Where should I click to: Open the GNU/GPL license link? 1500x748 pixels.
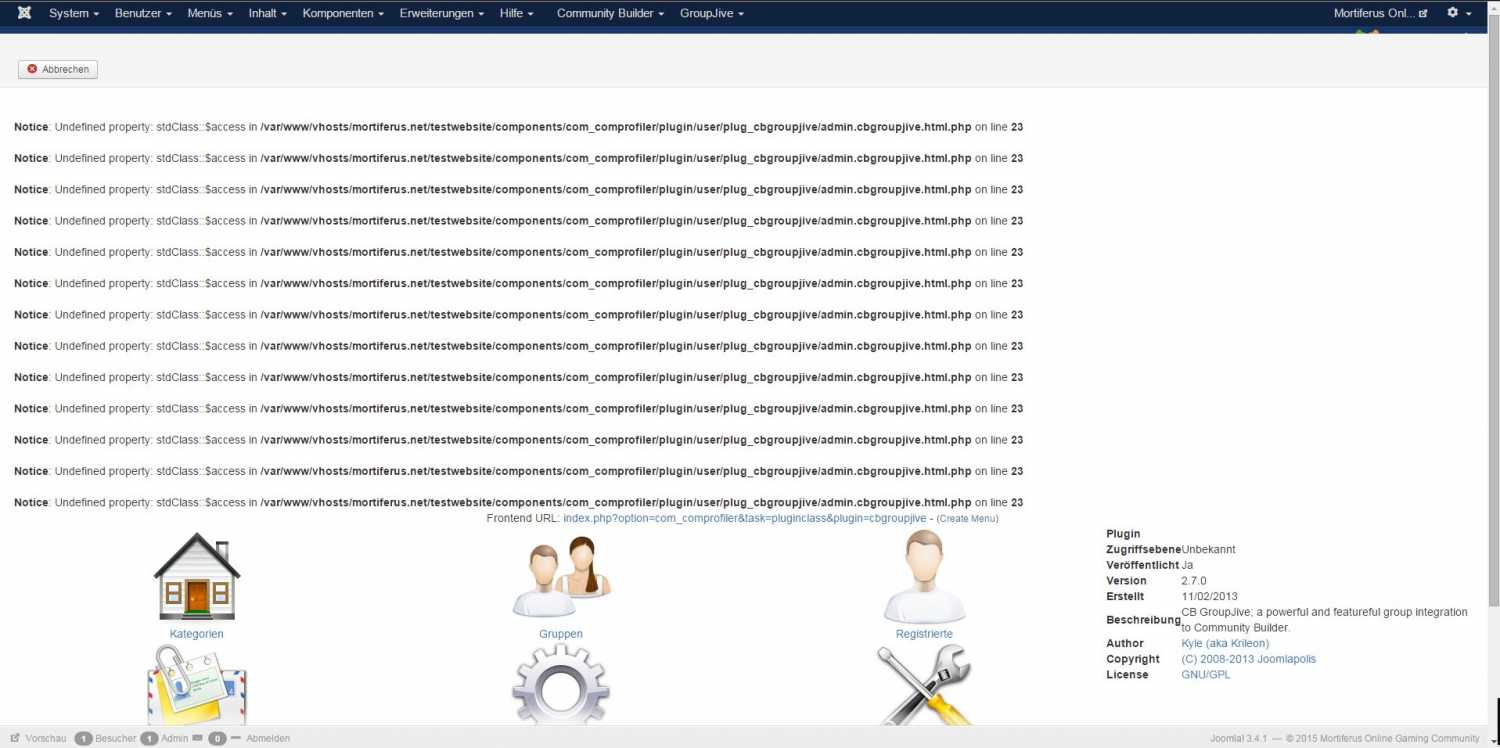(x=1206, y=675)
